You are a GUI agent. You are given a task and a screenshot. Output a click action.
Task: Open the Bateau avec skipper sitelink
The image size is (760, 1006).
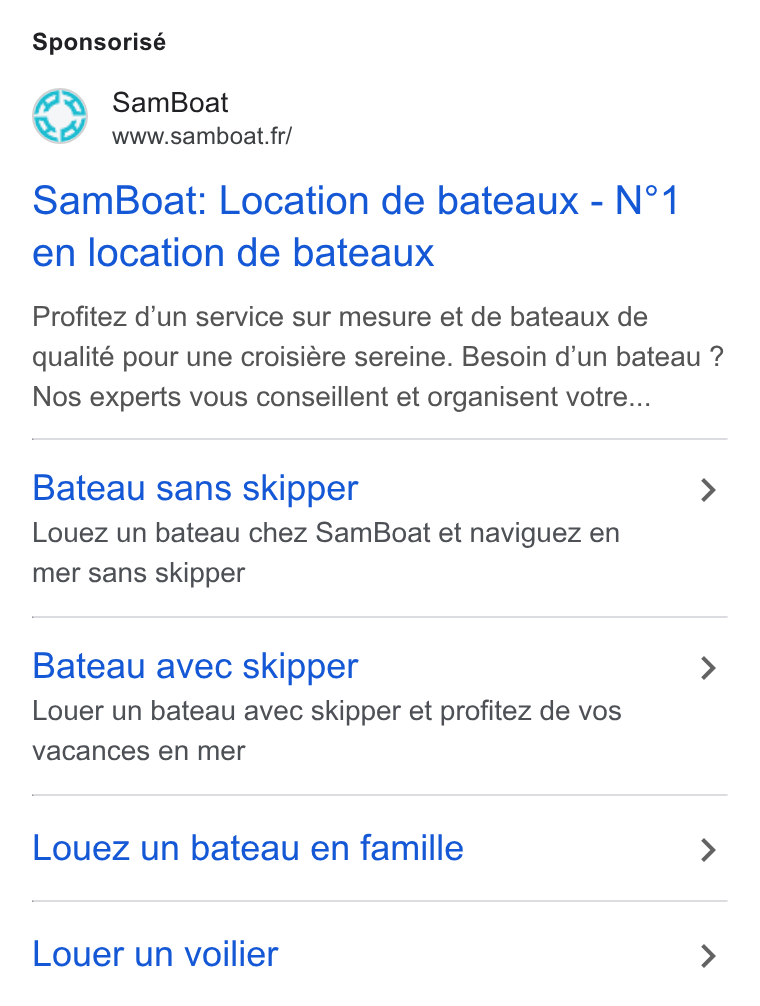pyautogui.click(x=195, y=667)
